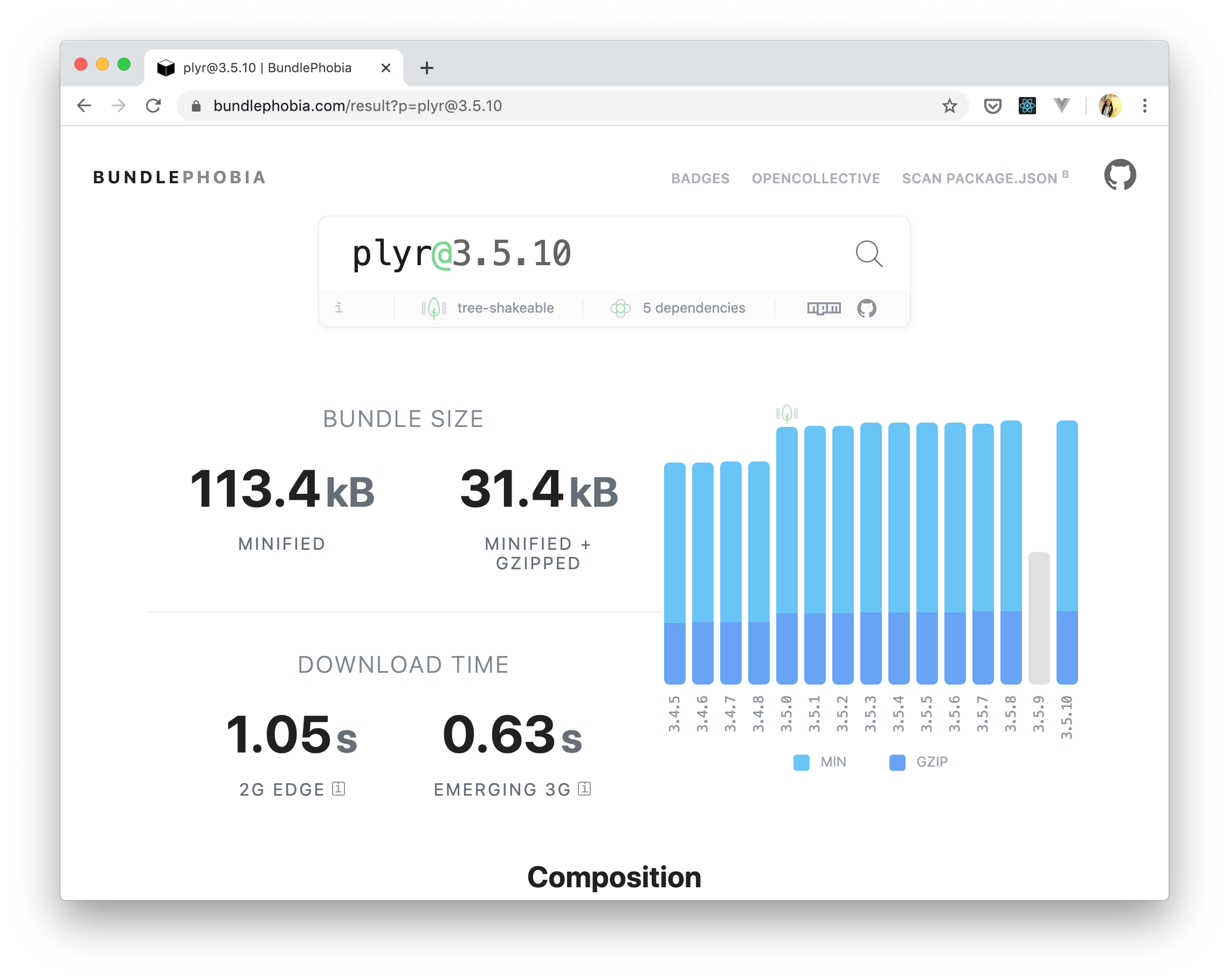The image size is (1229, 980).
Task: Click the info 'i' icon under search
Action: tap(339, 308)
